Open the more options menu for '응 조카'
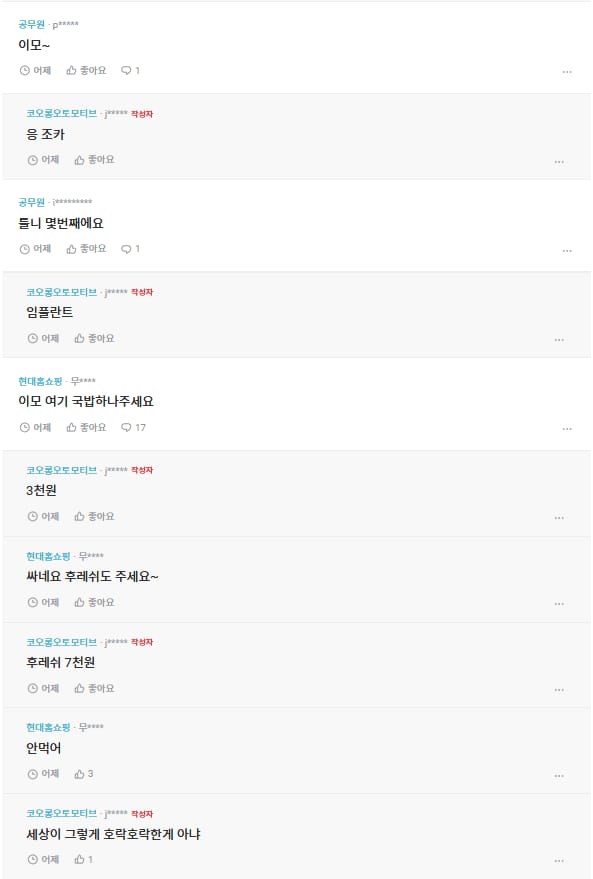This screenshot has width=593, height=879. 559,161
